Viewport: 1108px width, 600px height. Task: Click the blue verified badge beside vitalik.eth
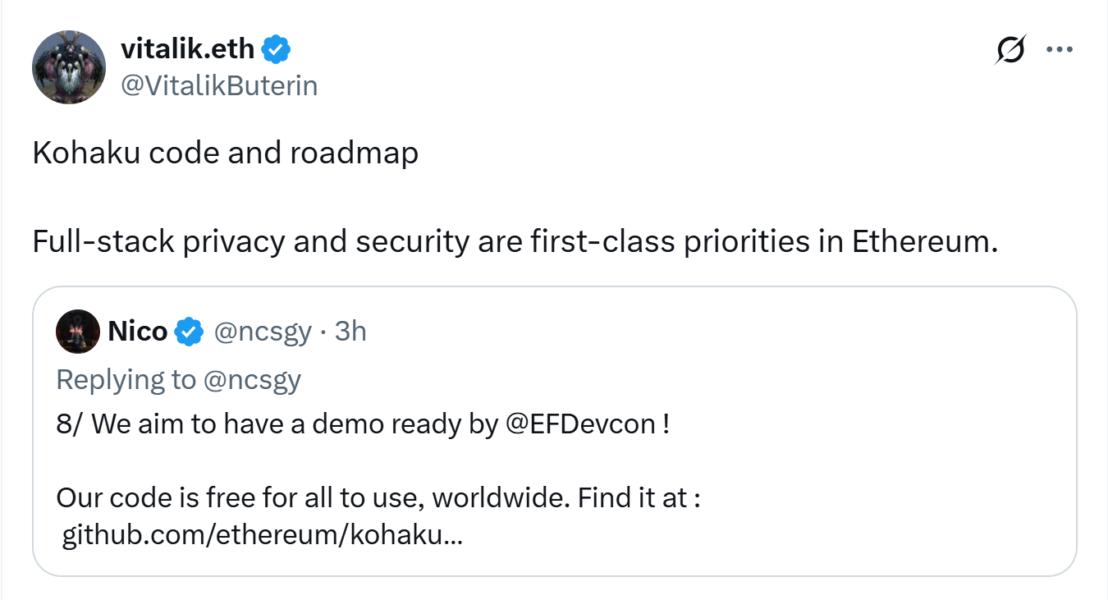pos(277,48)
